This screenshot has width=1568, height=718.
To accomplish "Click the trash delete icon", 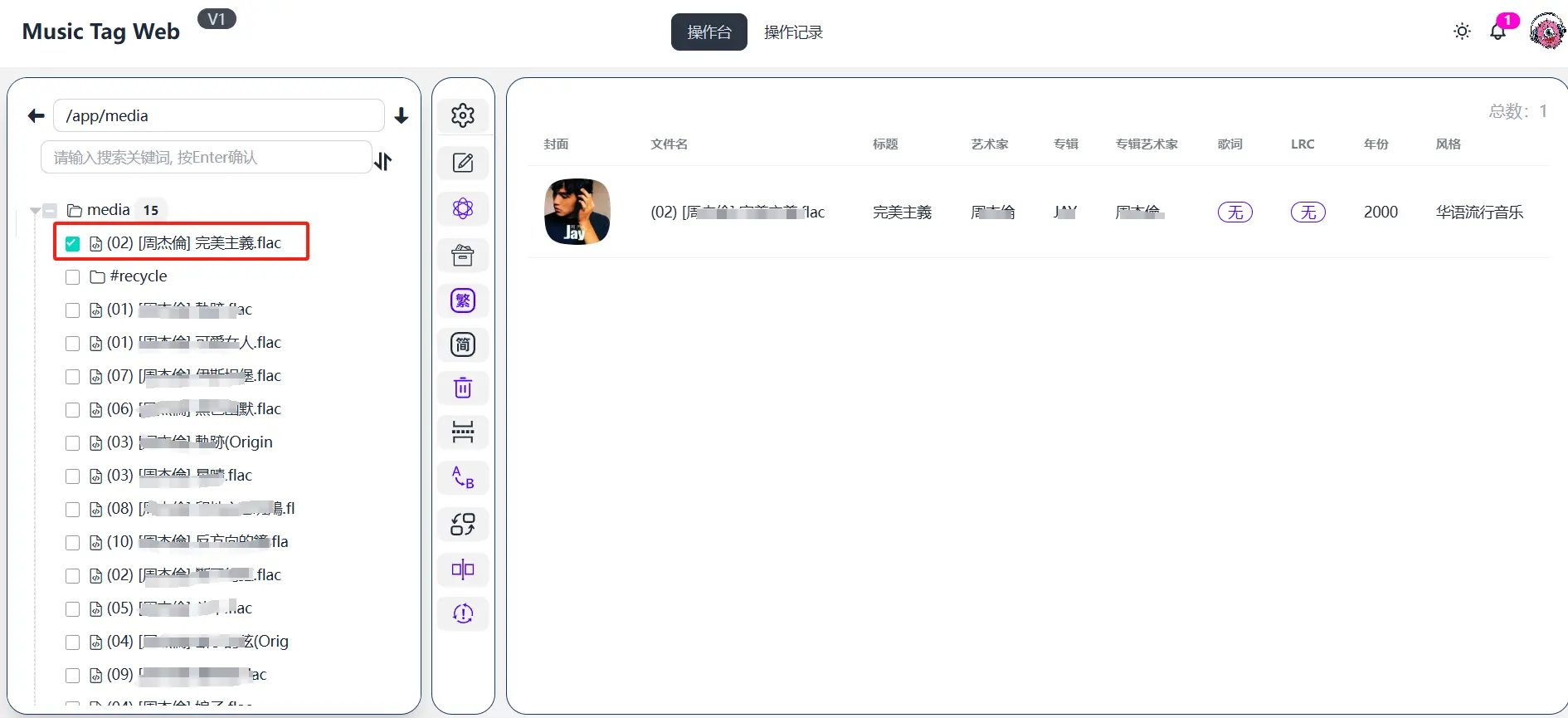I will pyautogui.click(x=463, y=388).
